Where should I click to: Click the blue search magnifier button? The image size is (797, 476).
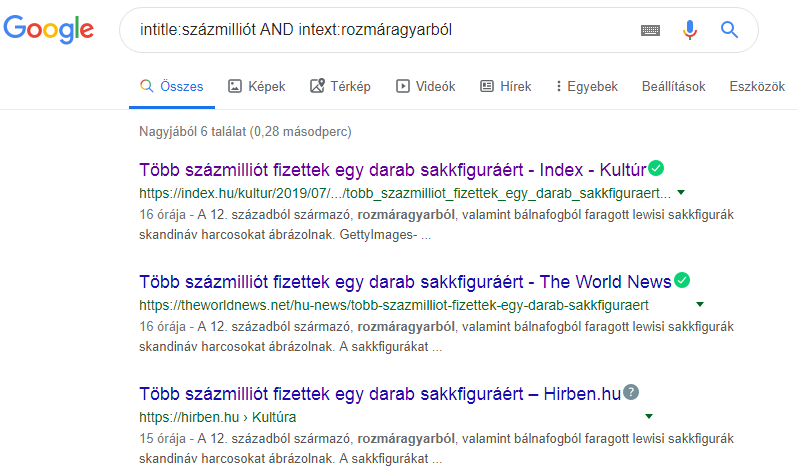[729, 30]
